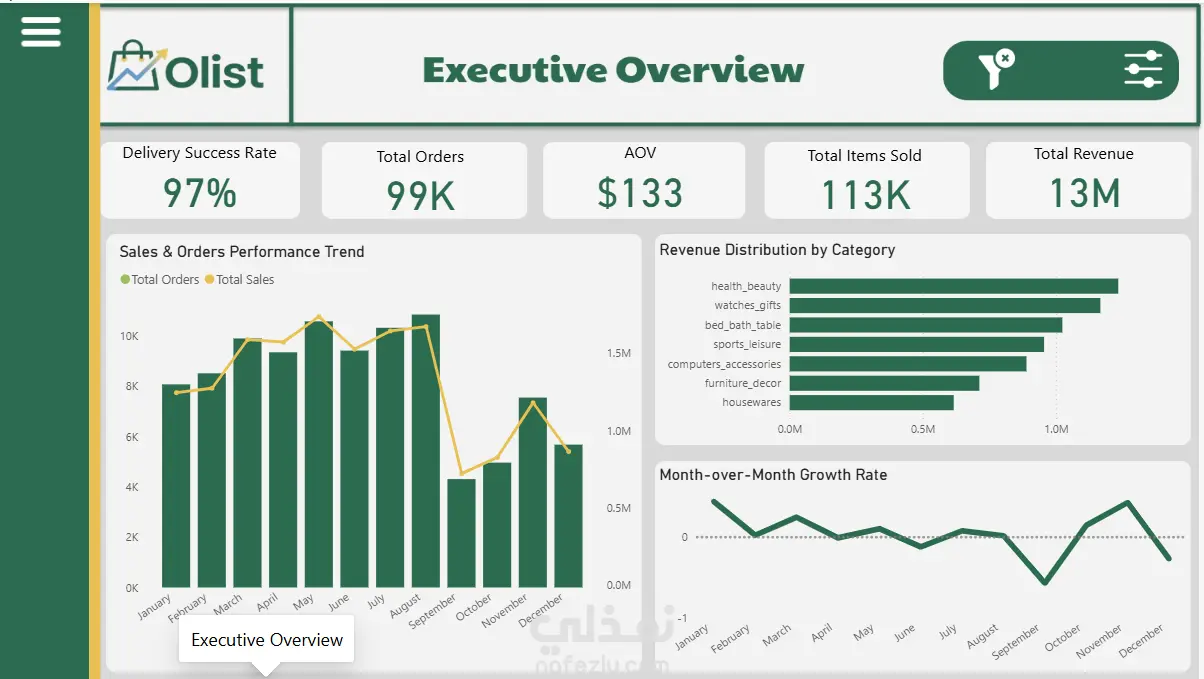
Task: Select the September orders bar
Action: (x=461, y=533)
